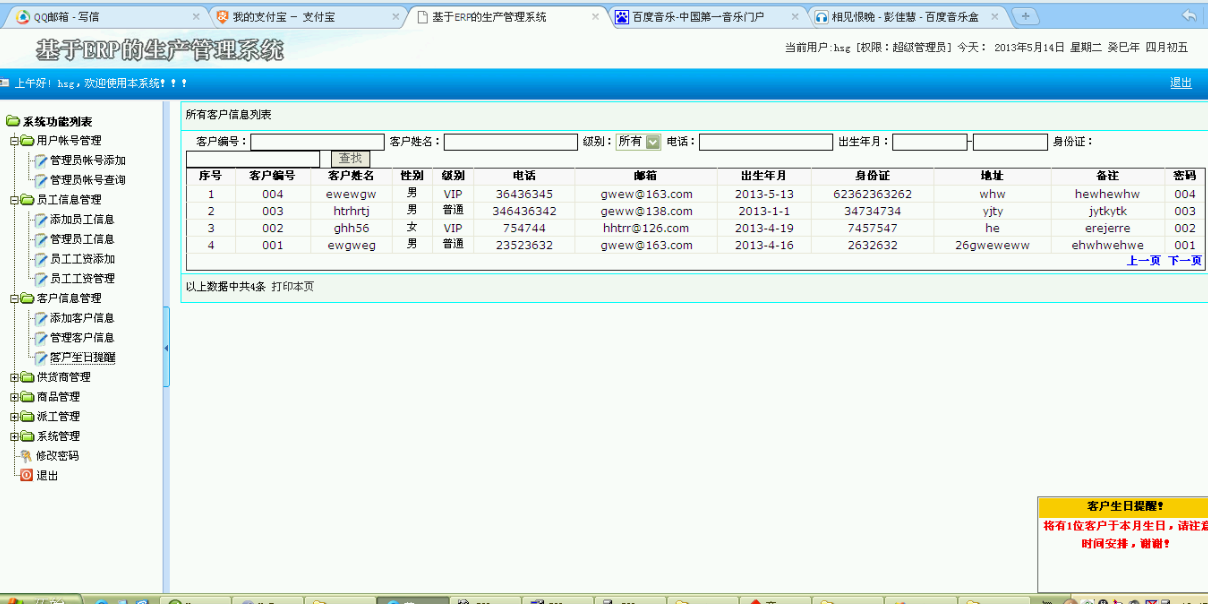
Task: Focus the second 出生年月 date field
Action: tap(1010, 142)
